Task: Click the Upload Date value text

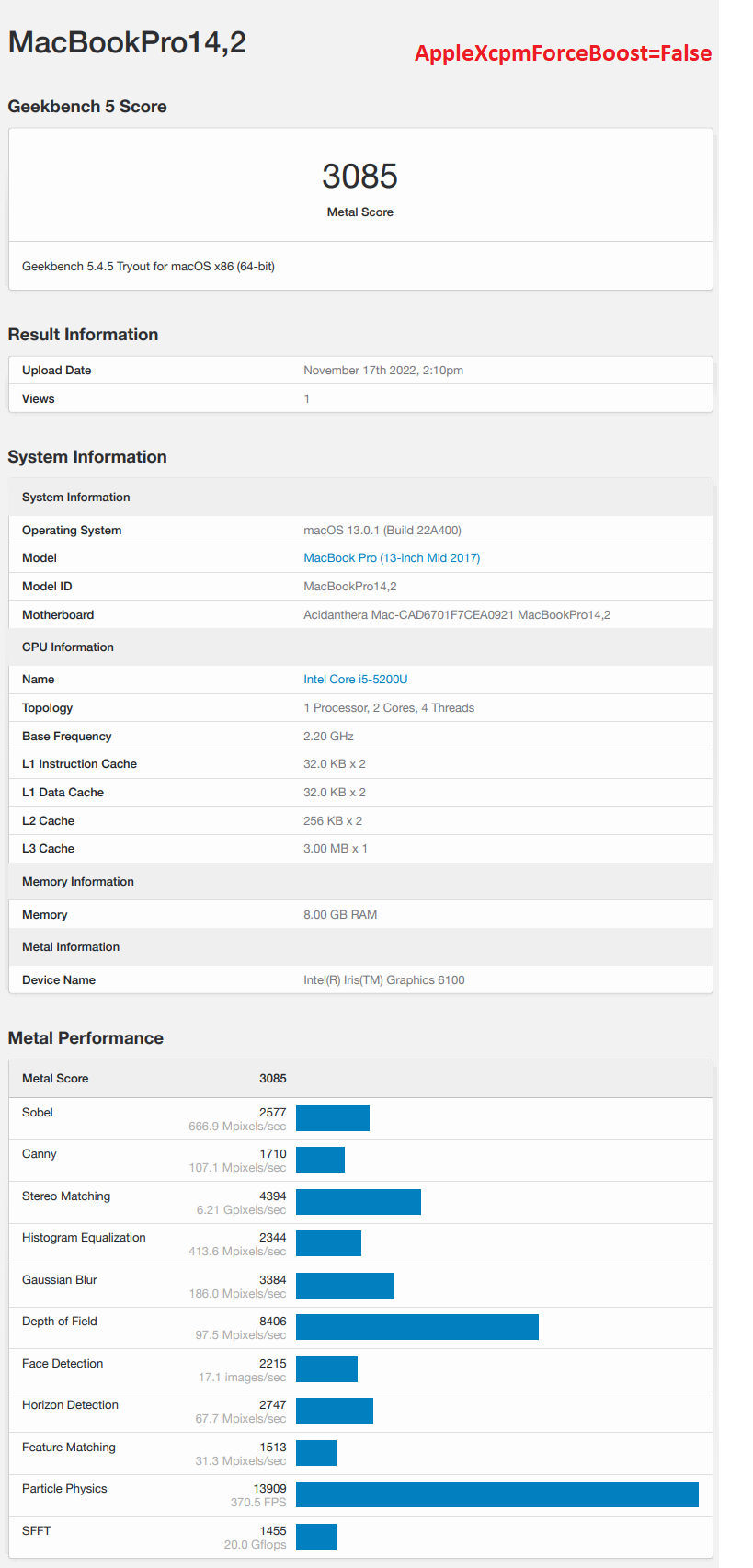Action: (383, 371)
